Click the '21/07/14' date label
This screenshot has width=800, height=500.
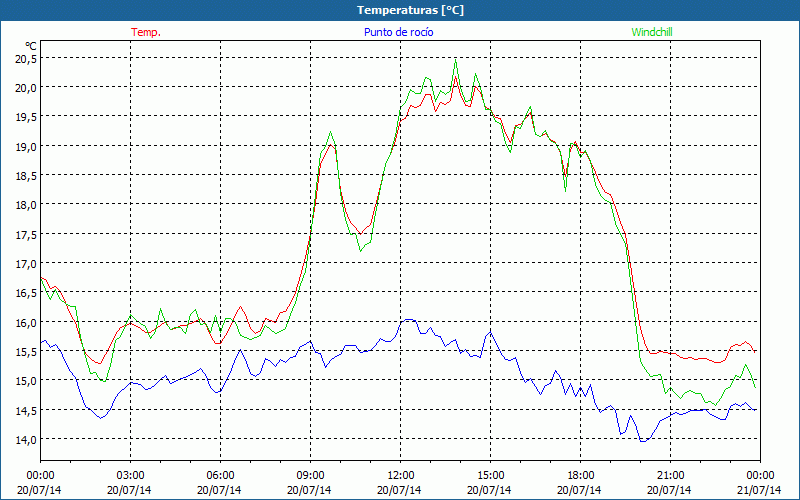coord(759,490)
